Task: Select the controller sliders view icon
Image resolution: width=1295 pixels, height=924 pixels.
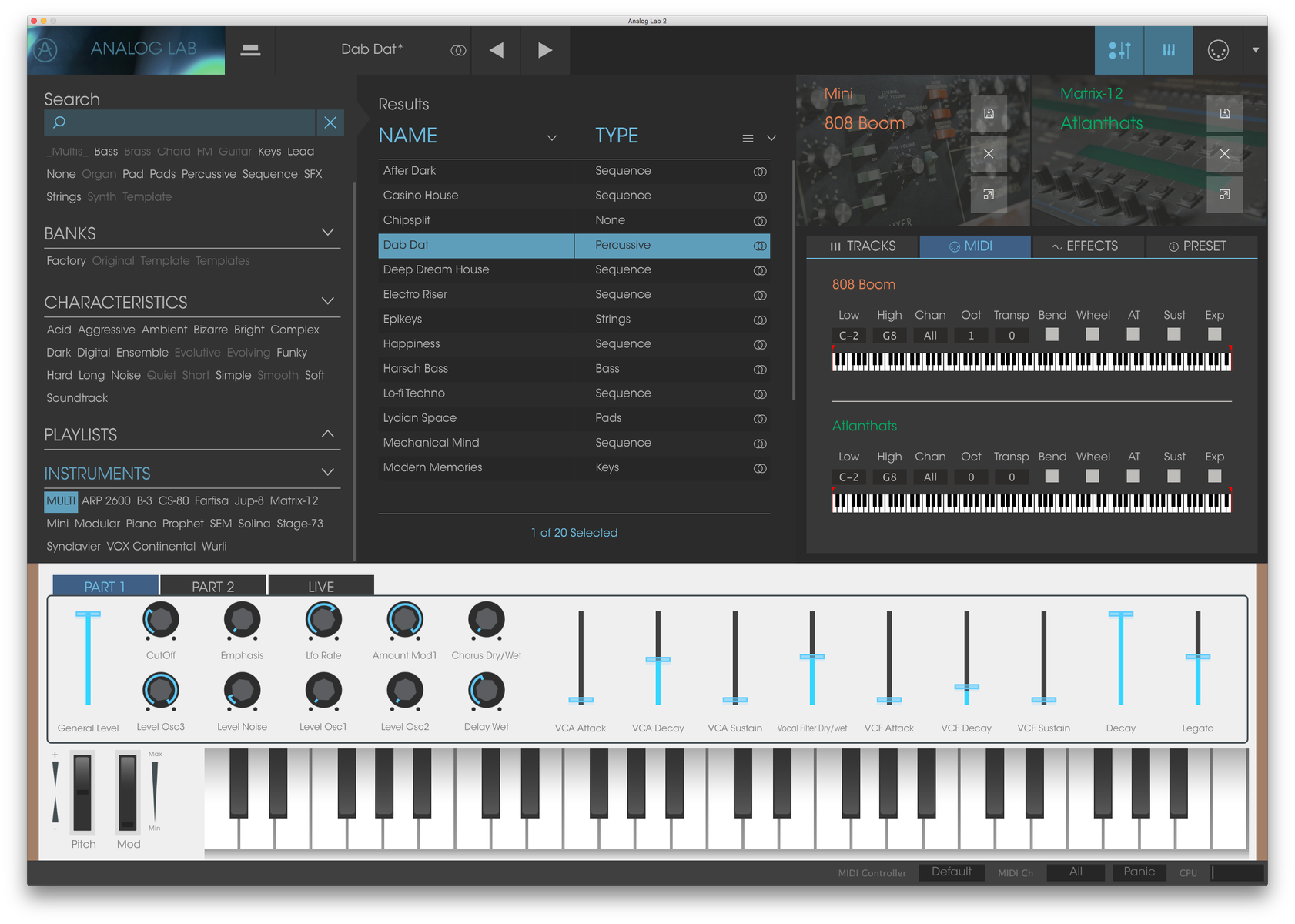Action: pos(1119,50)
